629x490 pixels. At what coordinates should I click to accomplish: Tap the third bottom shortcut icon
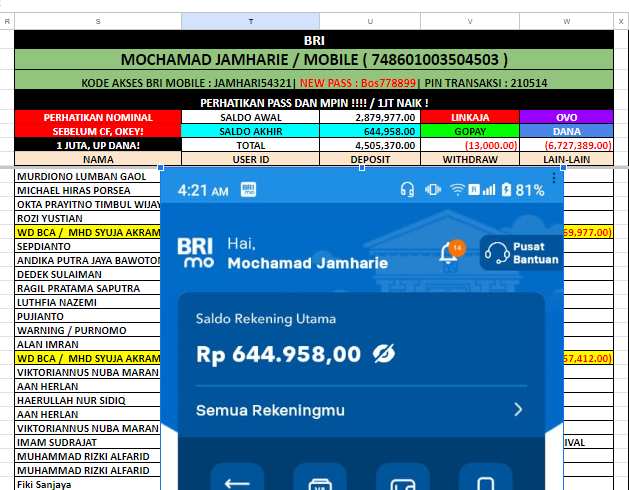tap(402, 480)
